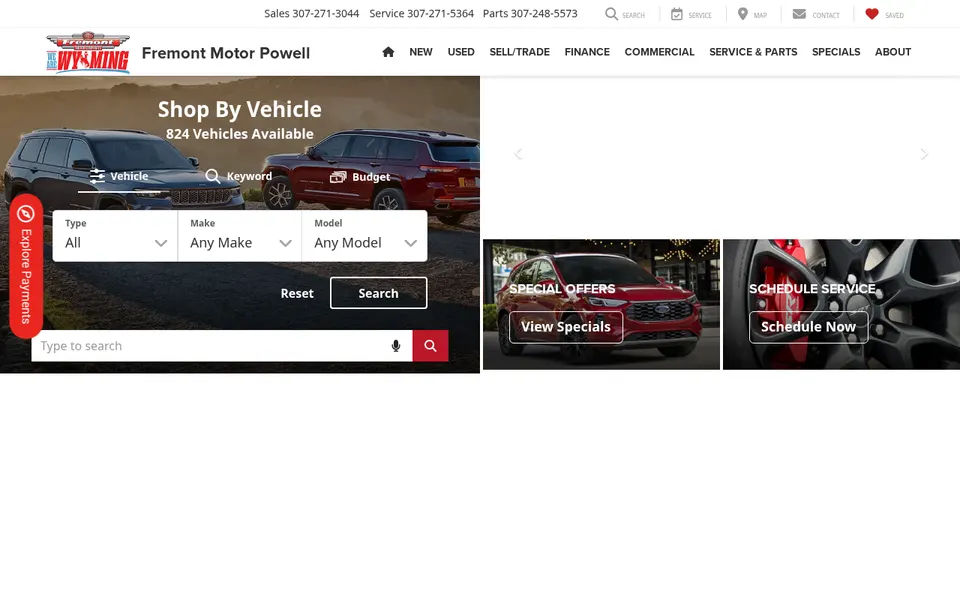Viewport: 960px width, 600px height.
Task: Open the FINANCE menu
Action: [587, 52]
